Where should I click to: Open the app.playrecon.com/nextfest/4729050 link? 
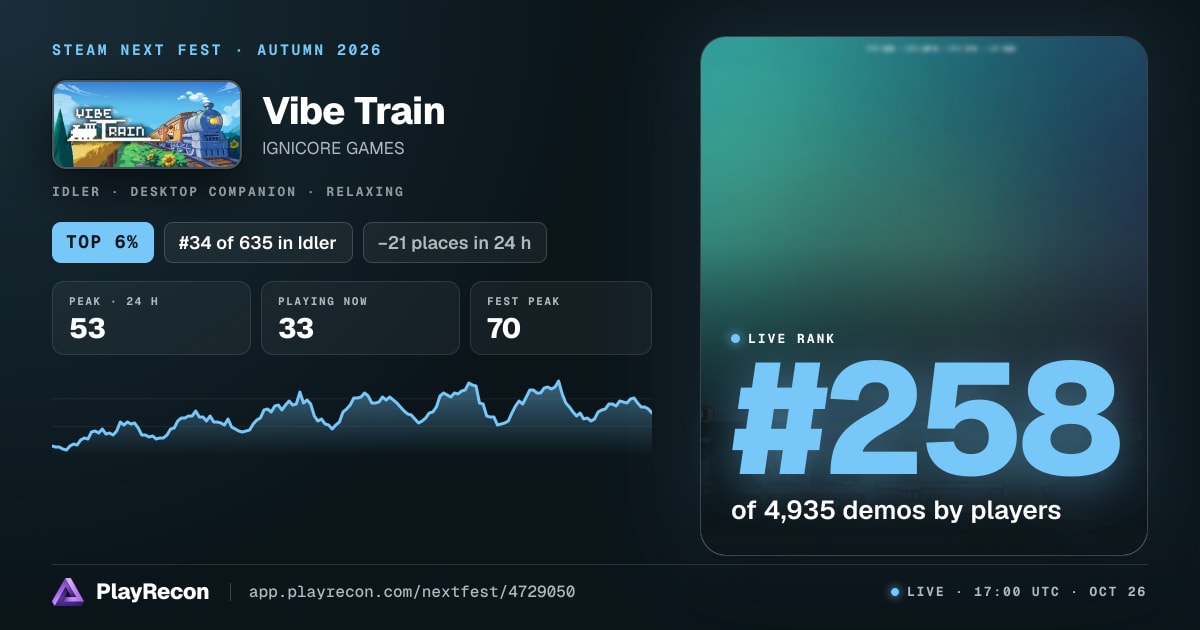pos(412,592)
